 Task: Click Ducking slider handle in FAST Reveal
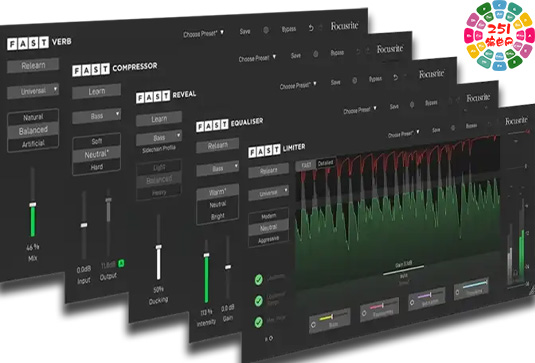click(159, 247)
